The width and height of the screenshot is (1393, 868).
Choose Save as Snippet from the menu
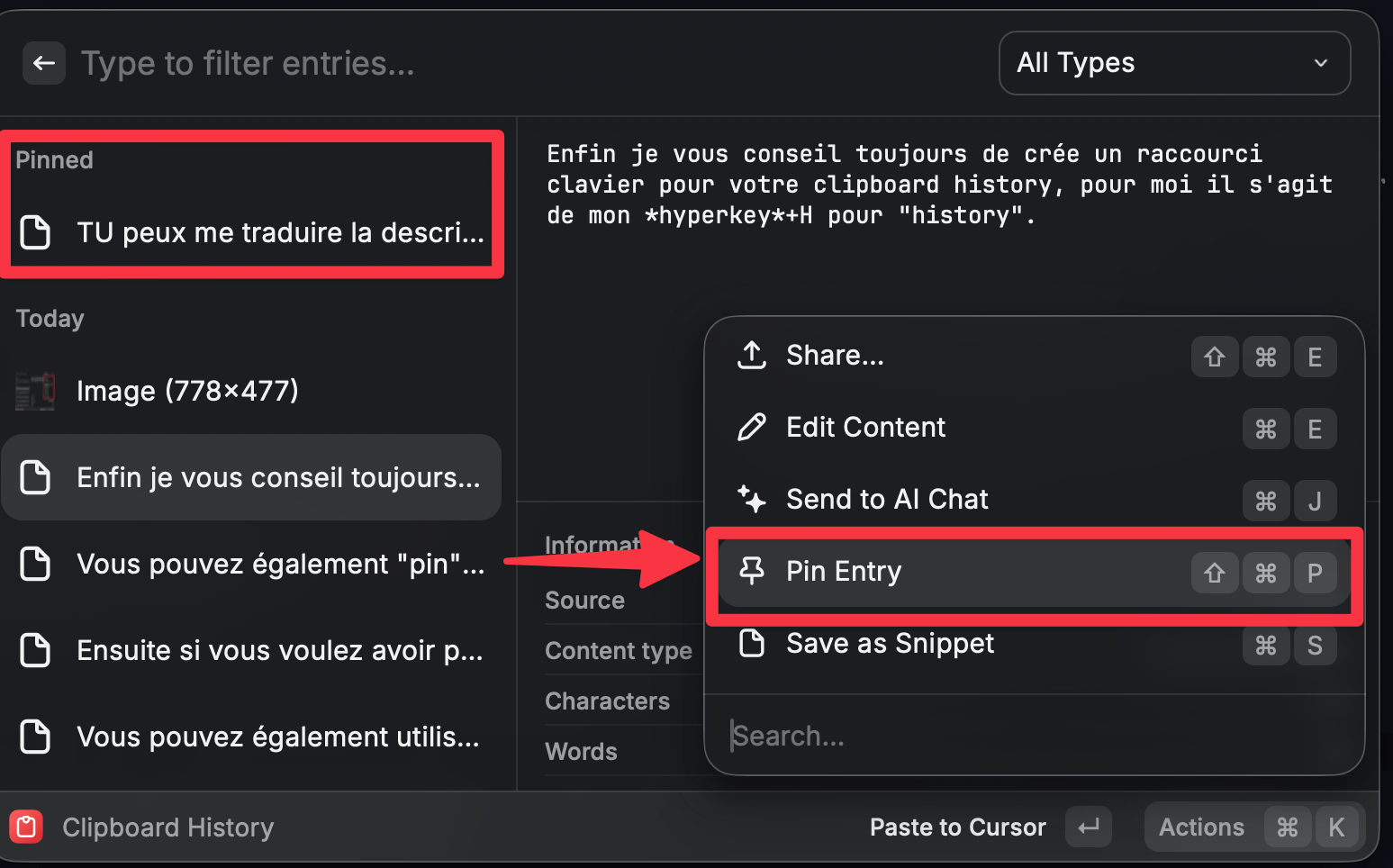pos(890,643)
